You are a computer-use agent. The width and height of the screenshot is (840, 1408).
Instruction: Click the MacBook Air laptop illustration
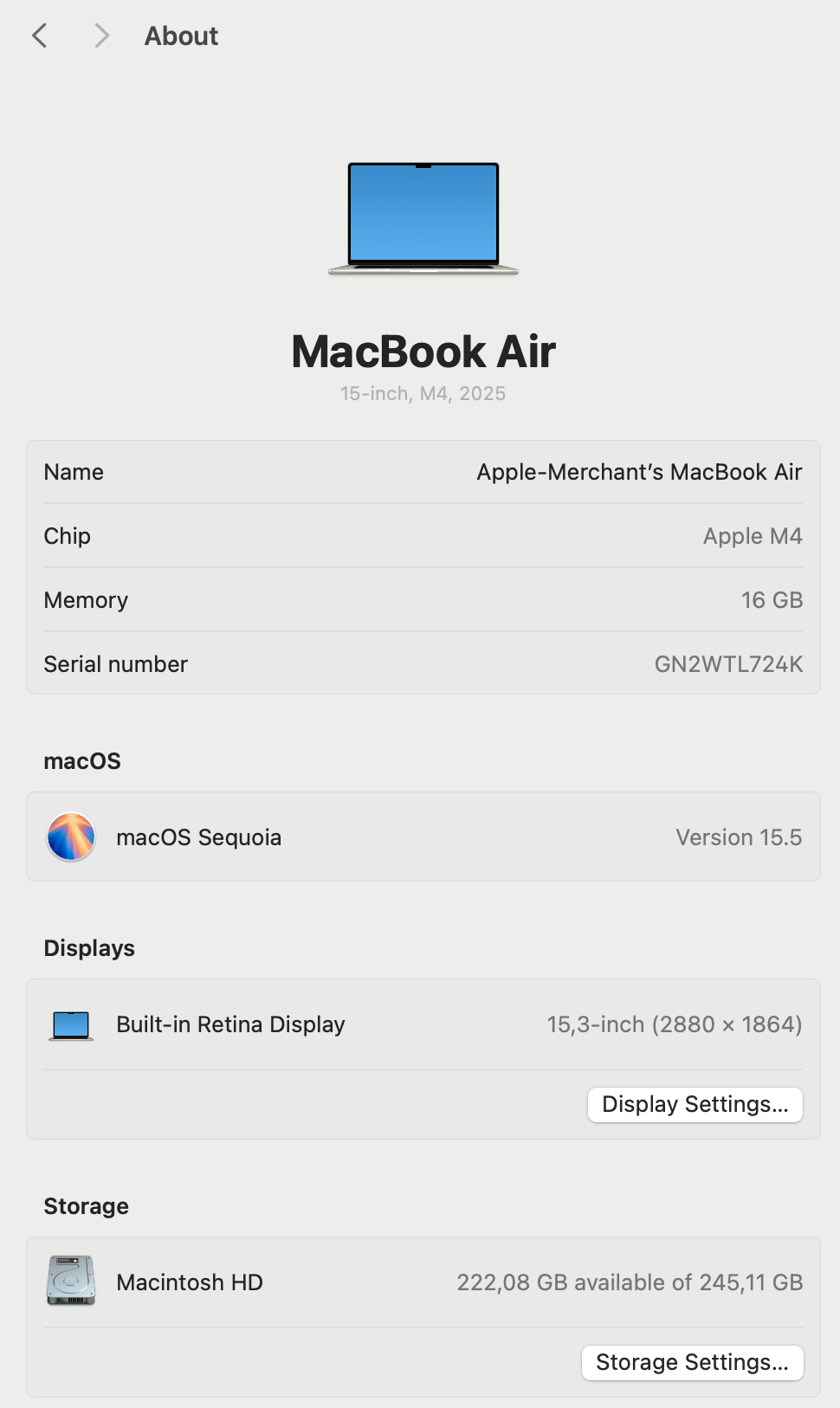pos(423,218)
